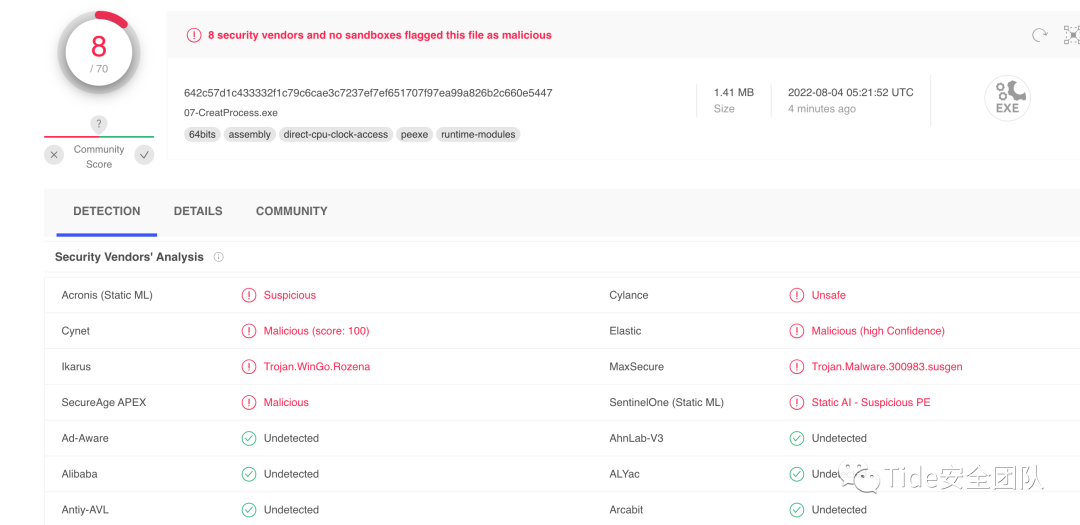This screenshot has height=525, width=1080.
Task: Click the alert icon in malicious banner
Action: click(x=194, y=35)
